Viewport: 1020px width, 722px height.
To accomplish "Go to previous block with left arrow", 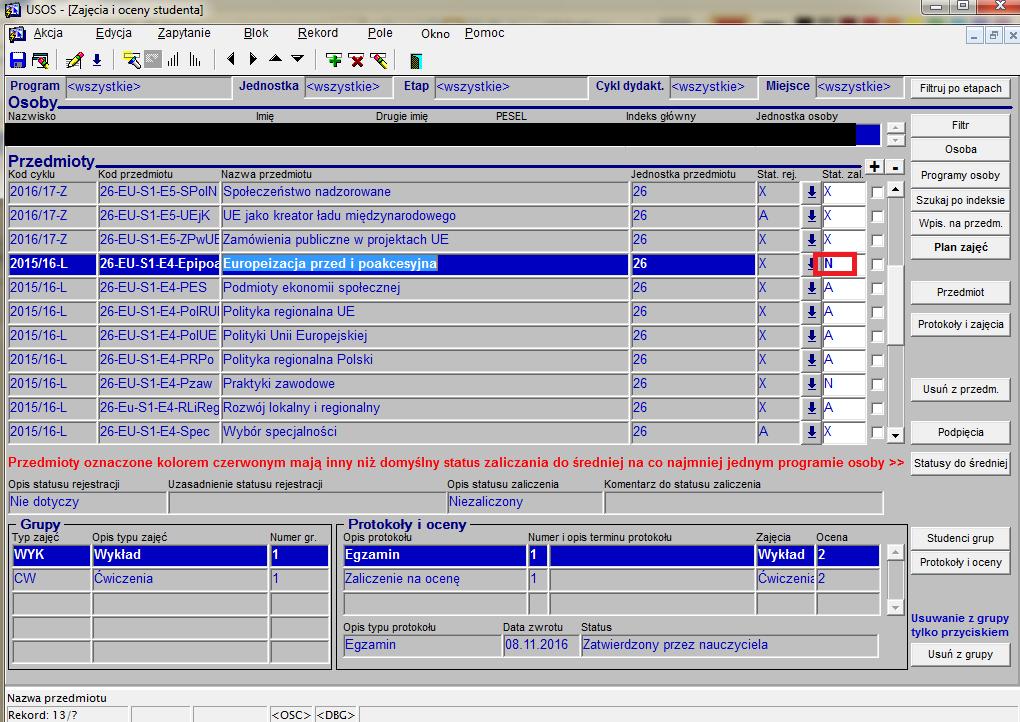I will 230,59.
